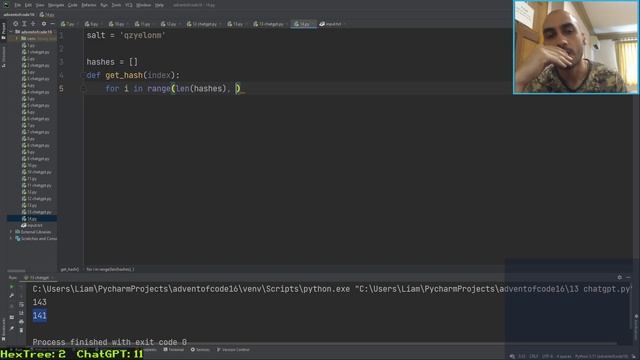Click get_hash() breadcrumb below the editor
The image size is (640, 360).
(70, 269)
